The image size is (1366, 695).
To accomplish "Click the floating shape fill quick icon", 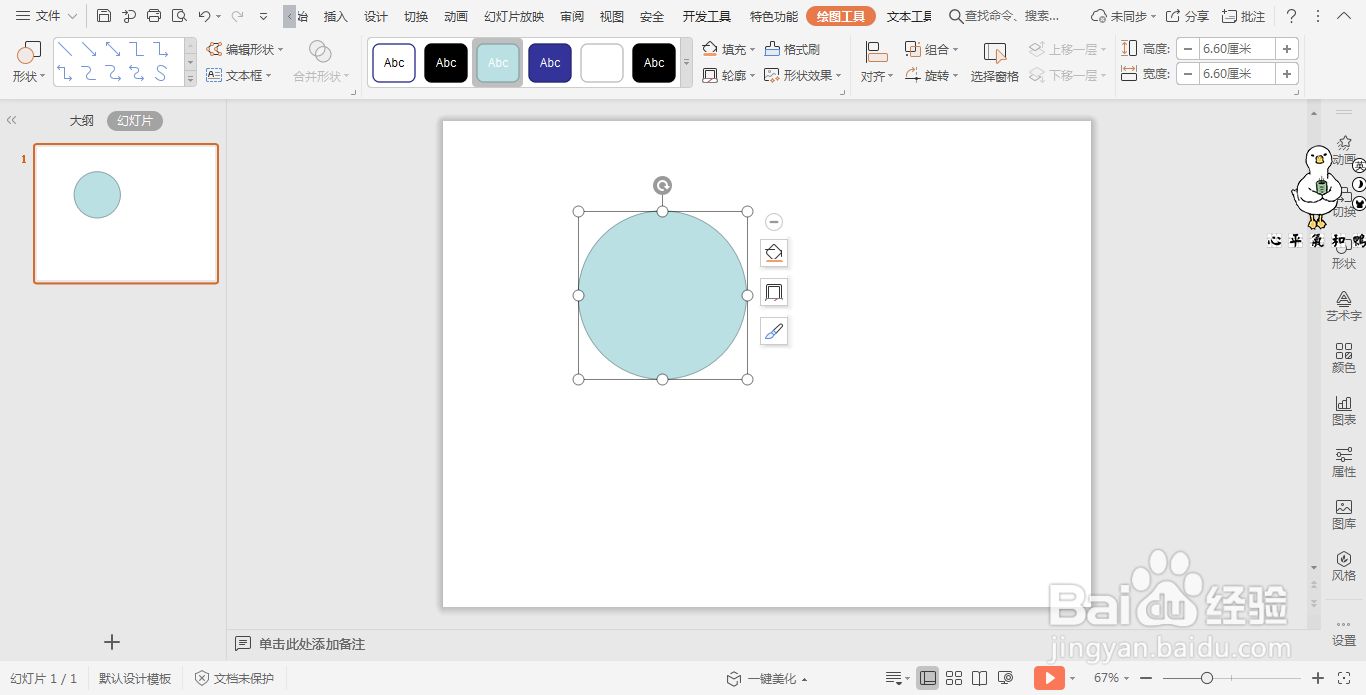I will [774, 253].
